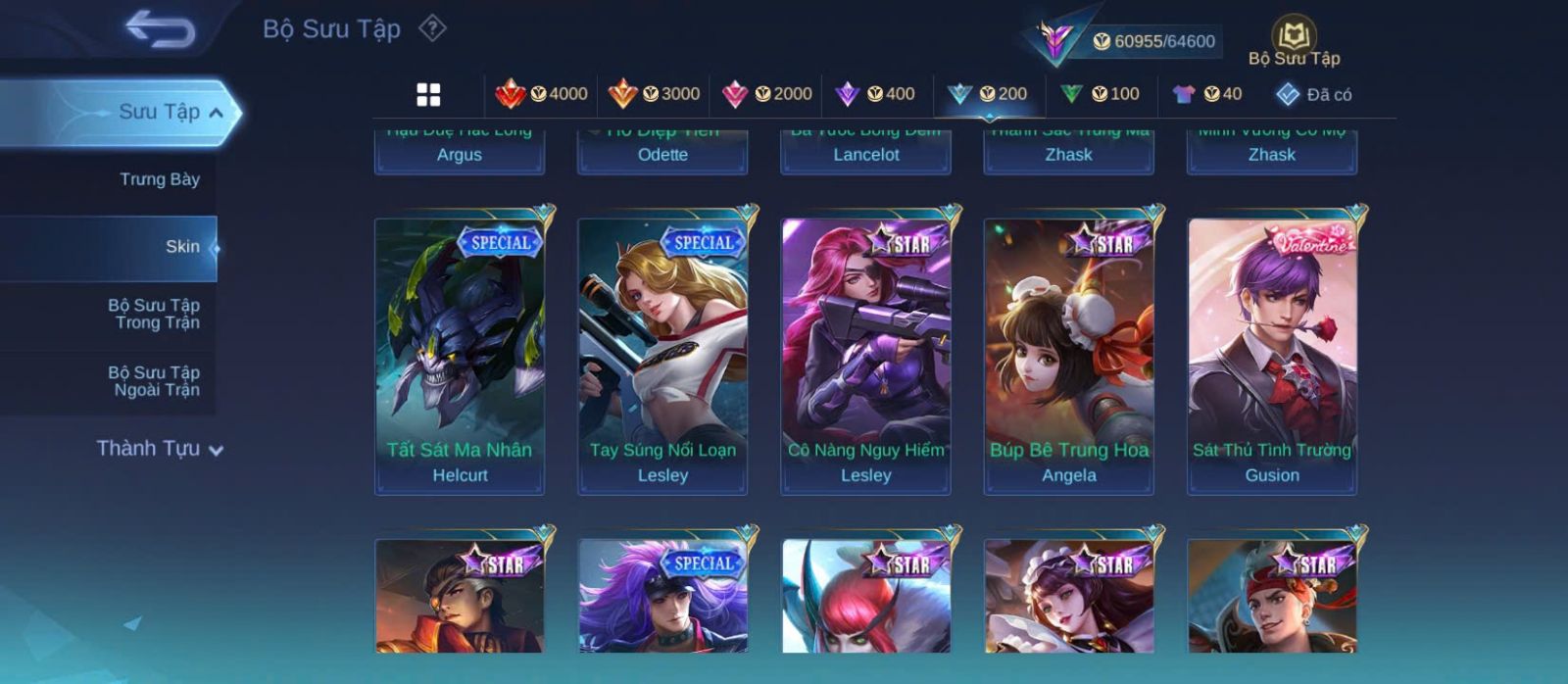1568x684 pixels.
Task: Filter by the 2000 points pink gem
Action: [766, 94]
